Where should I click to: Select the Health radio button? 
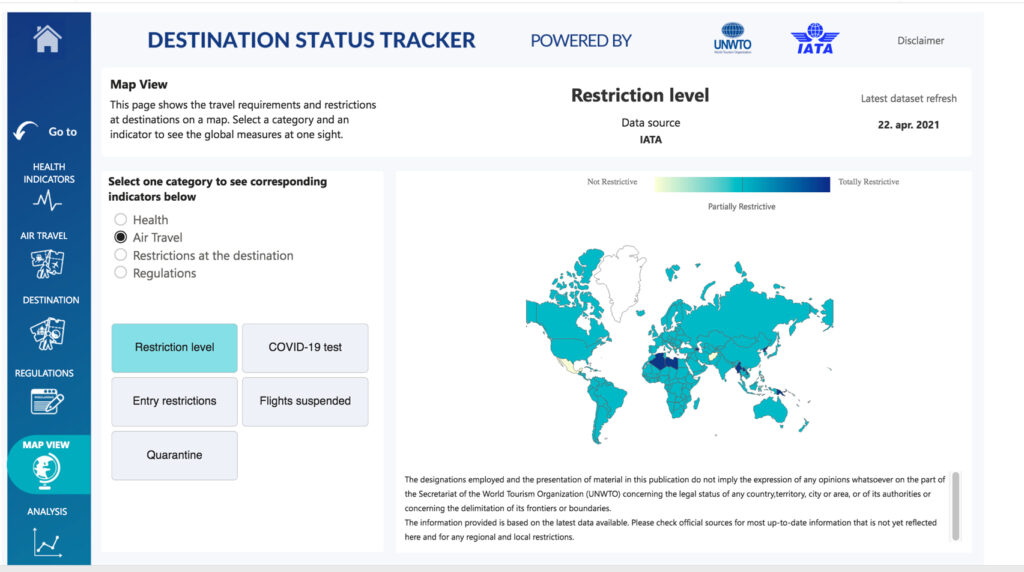tap(120, 219)
